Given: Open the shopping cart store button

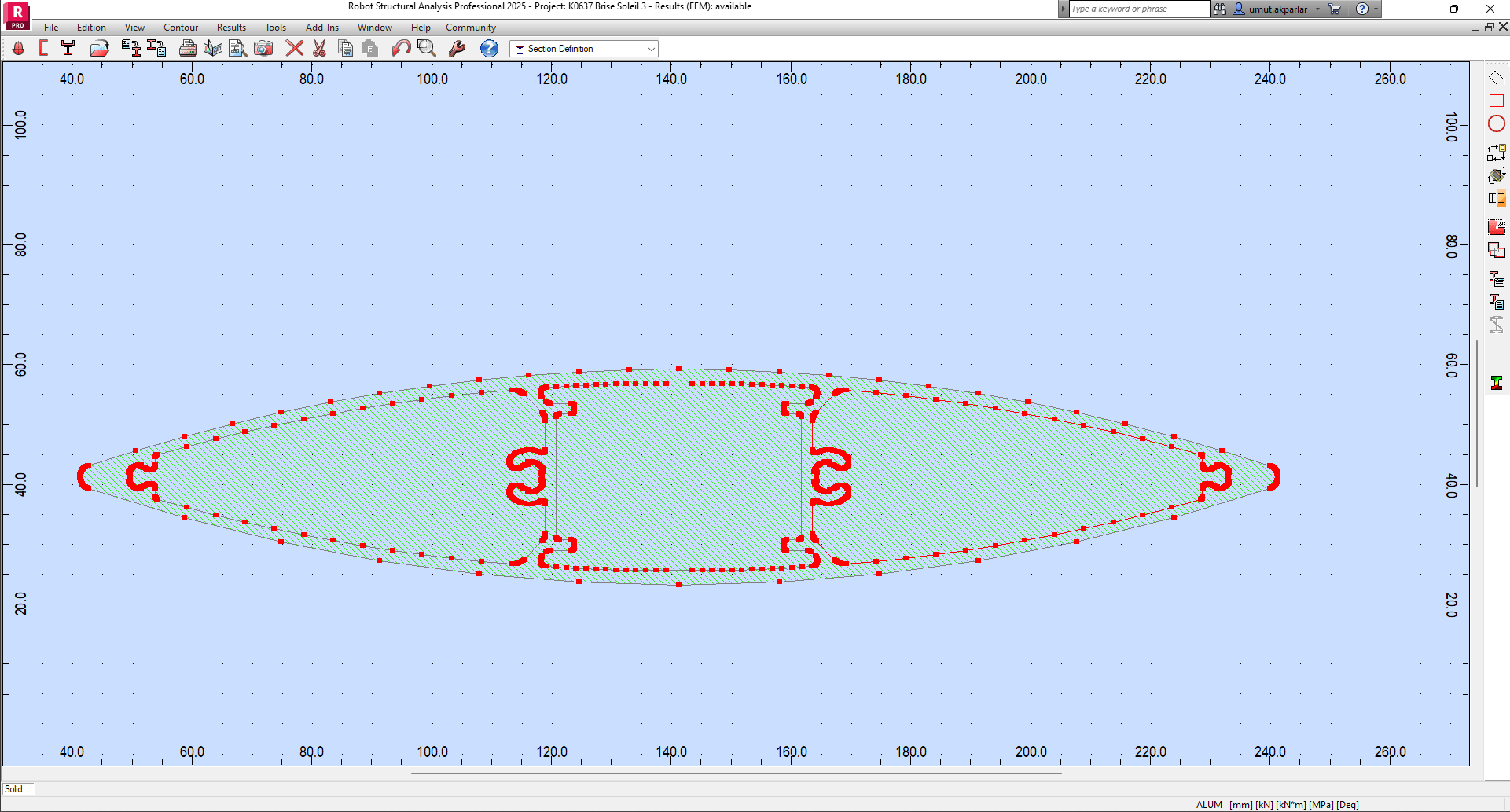Looking at the screenshot, I should [x=1335, y=9].
